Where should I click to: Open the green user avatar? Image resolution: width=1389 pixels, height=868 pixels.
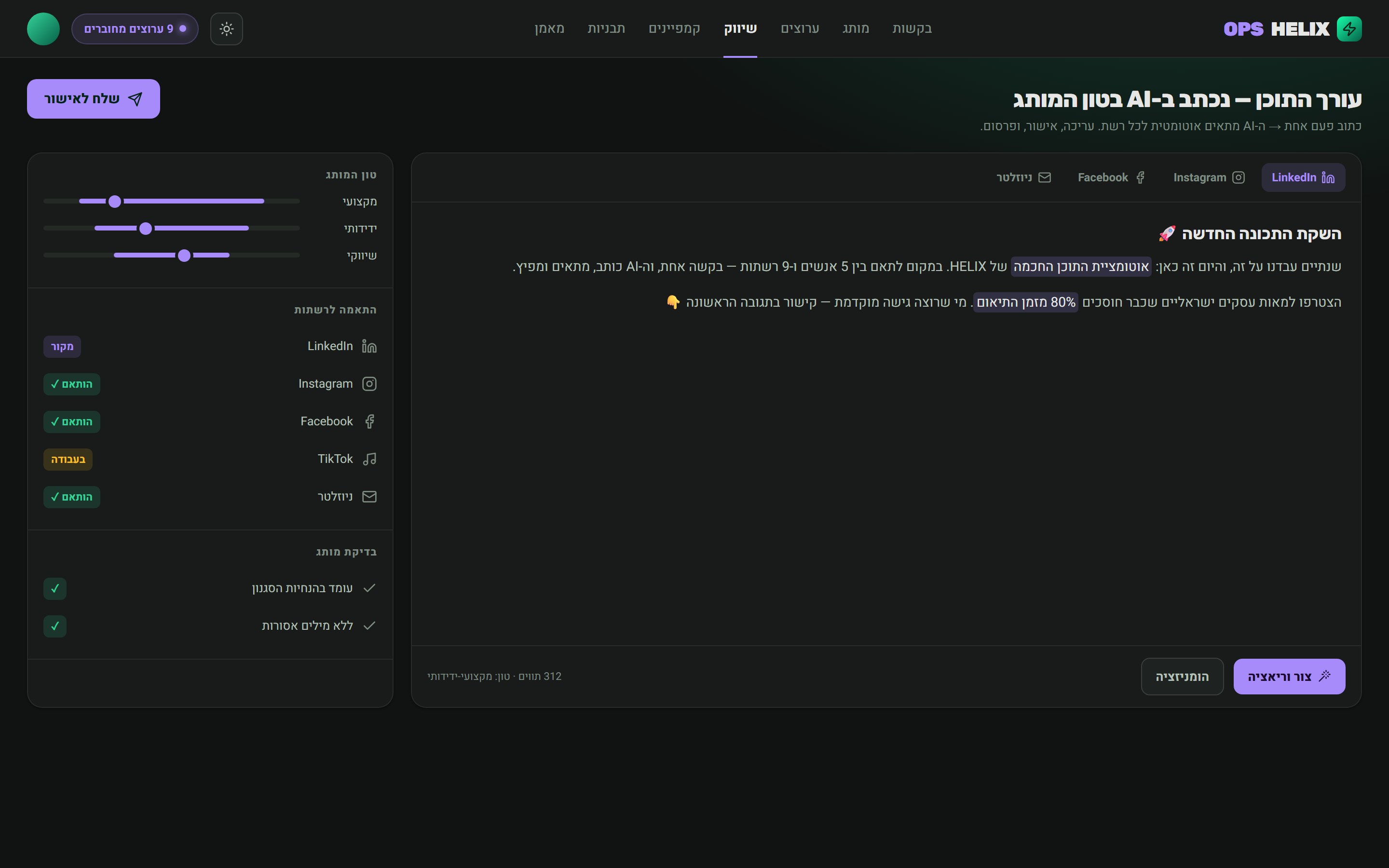[43, 29]
